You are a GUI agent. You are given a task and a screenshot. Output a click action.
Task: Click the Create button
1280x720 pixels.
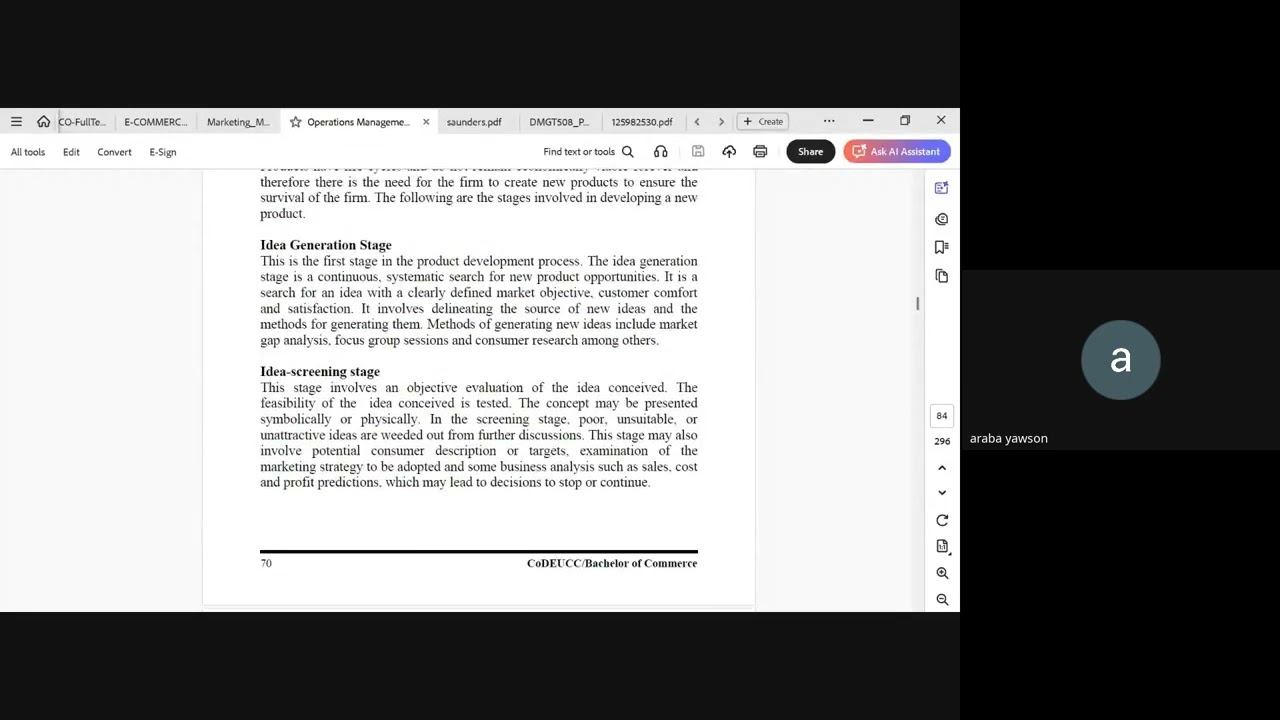coord(763,121)
